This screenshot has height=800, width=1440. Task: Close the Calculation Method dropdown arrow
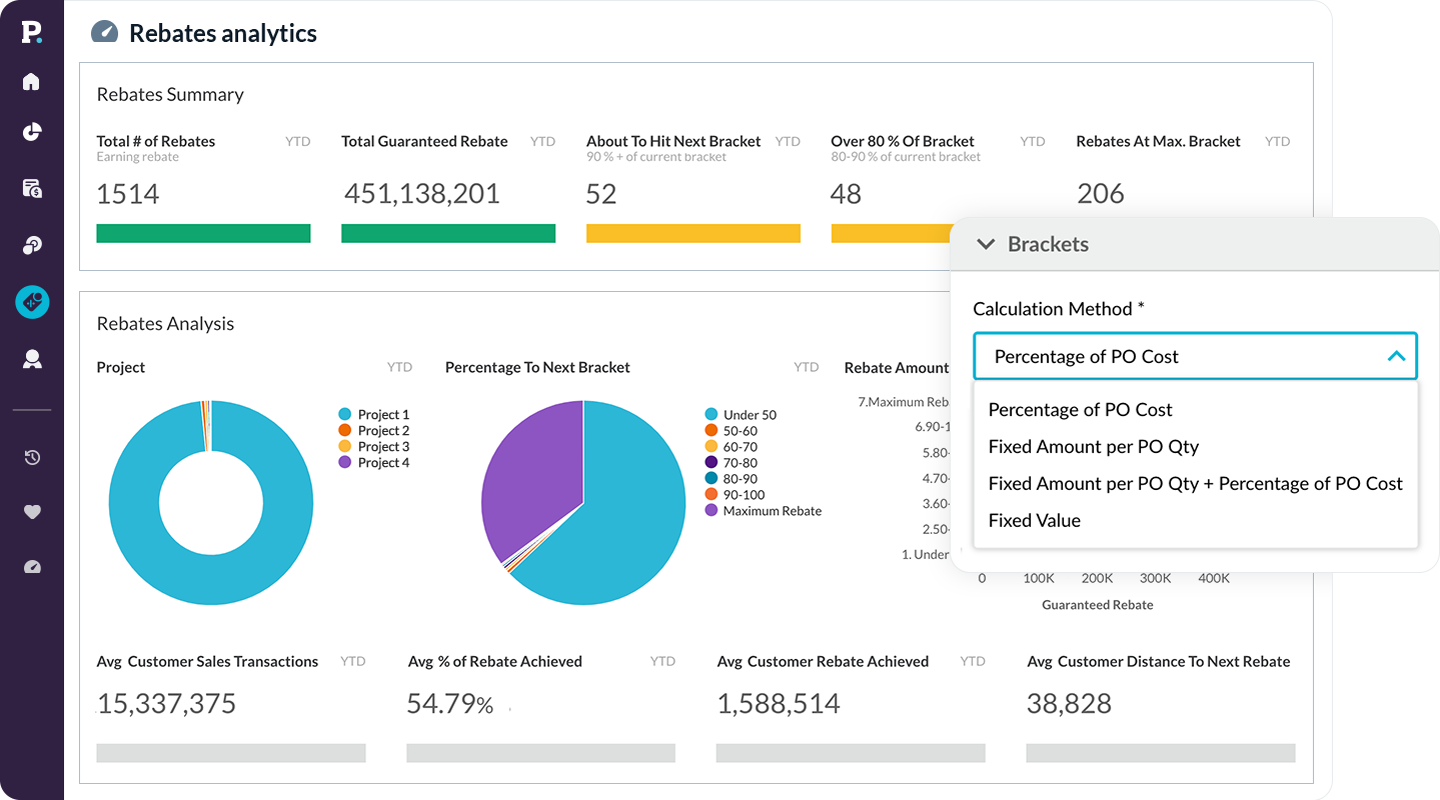pos(1396,356)
